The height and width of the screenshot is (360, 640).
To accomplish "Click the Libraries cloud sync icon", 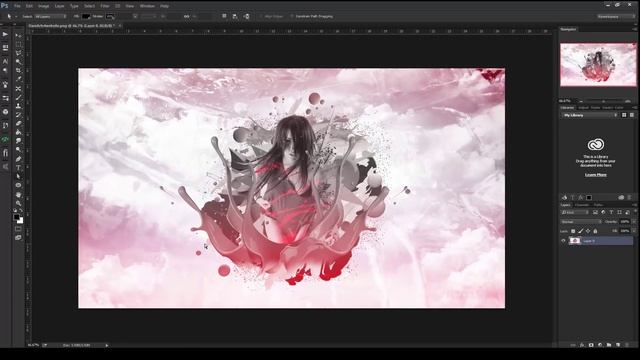I will point(621,198).
